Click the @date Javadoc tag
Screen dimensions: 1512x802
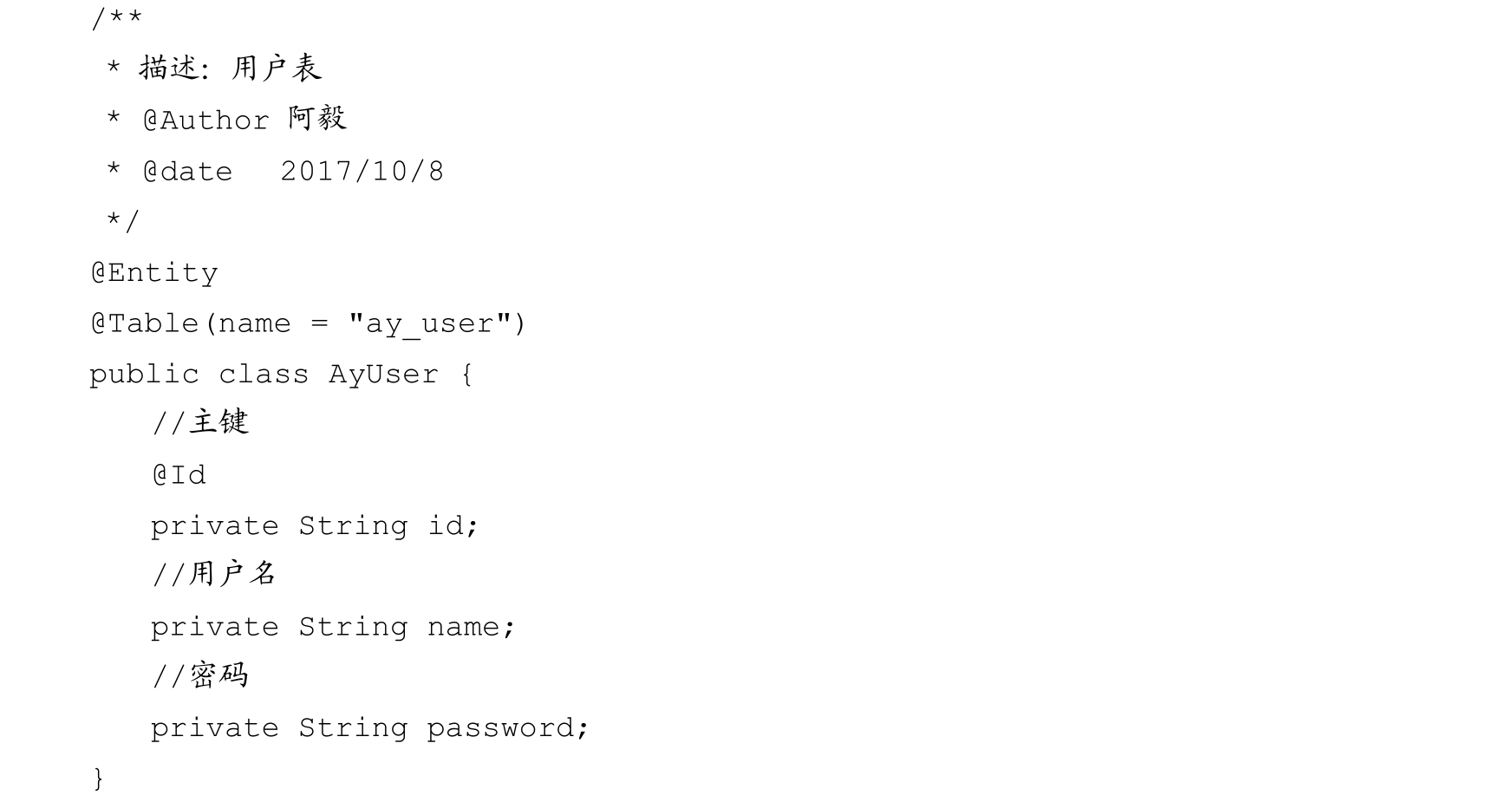tap(187, 172)
